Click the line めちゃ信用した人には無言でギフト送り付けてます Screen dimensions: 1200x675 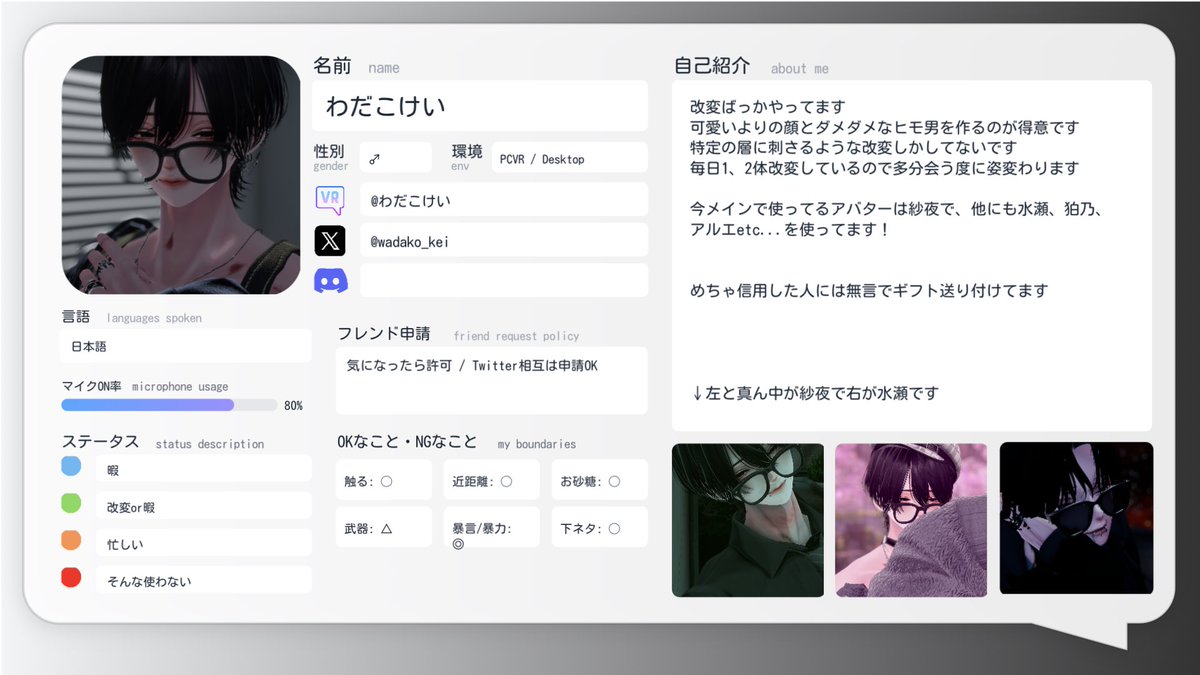[869, 291]
